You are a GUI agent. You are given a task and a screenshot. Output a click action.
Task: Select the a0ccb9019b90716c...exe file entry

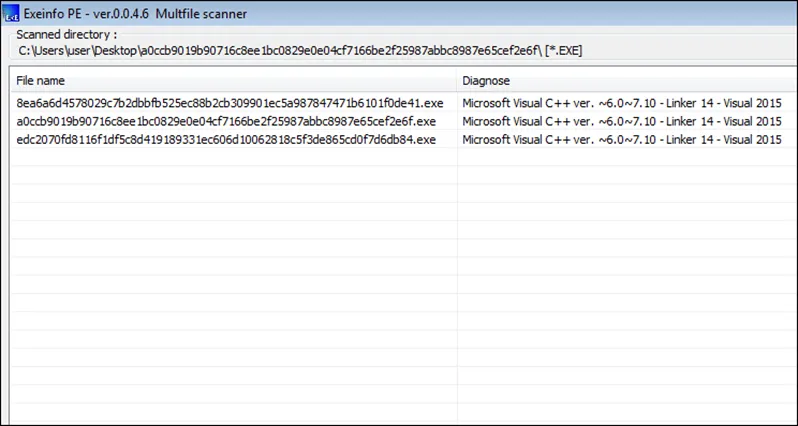[x=226, y=122]
